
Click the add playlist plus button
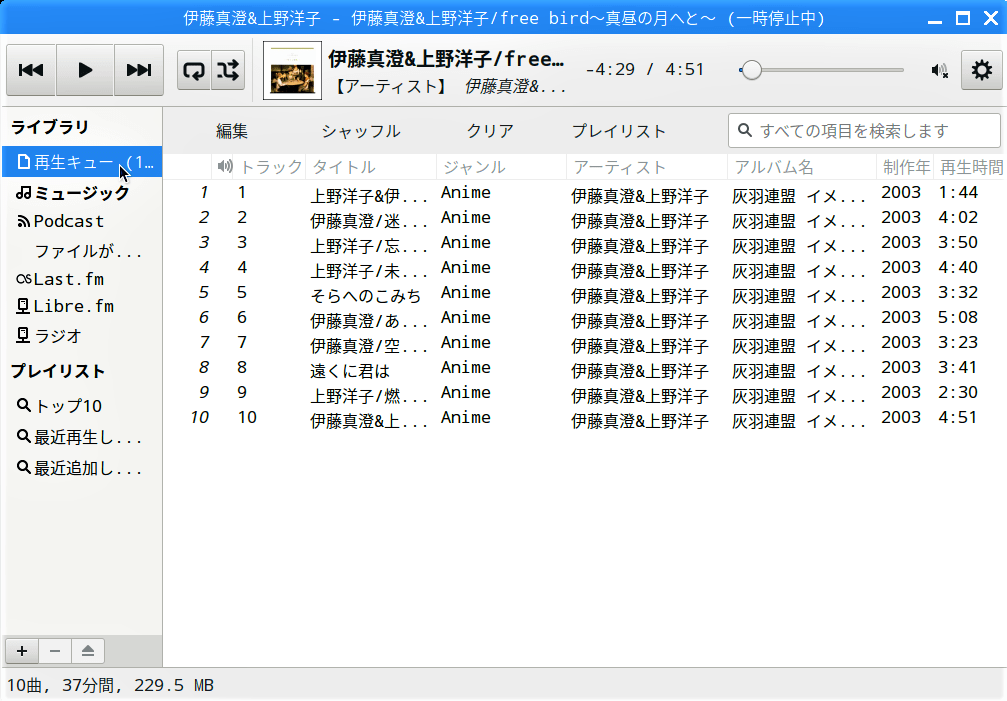[22, 651]
